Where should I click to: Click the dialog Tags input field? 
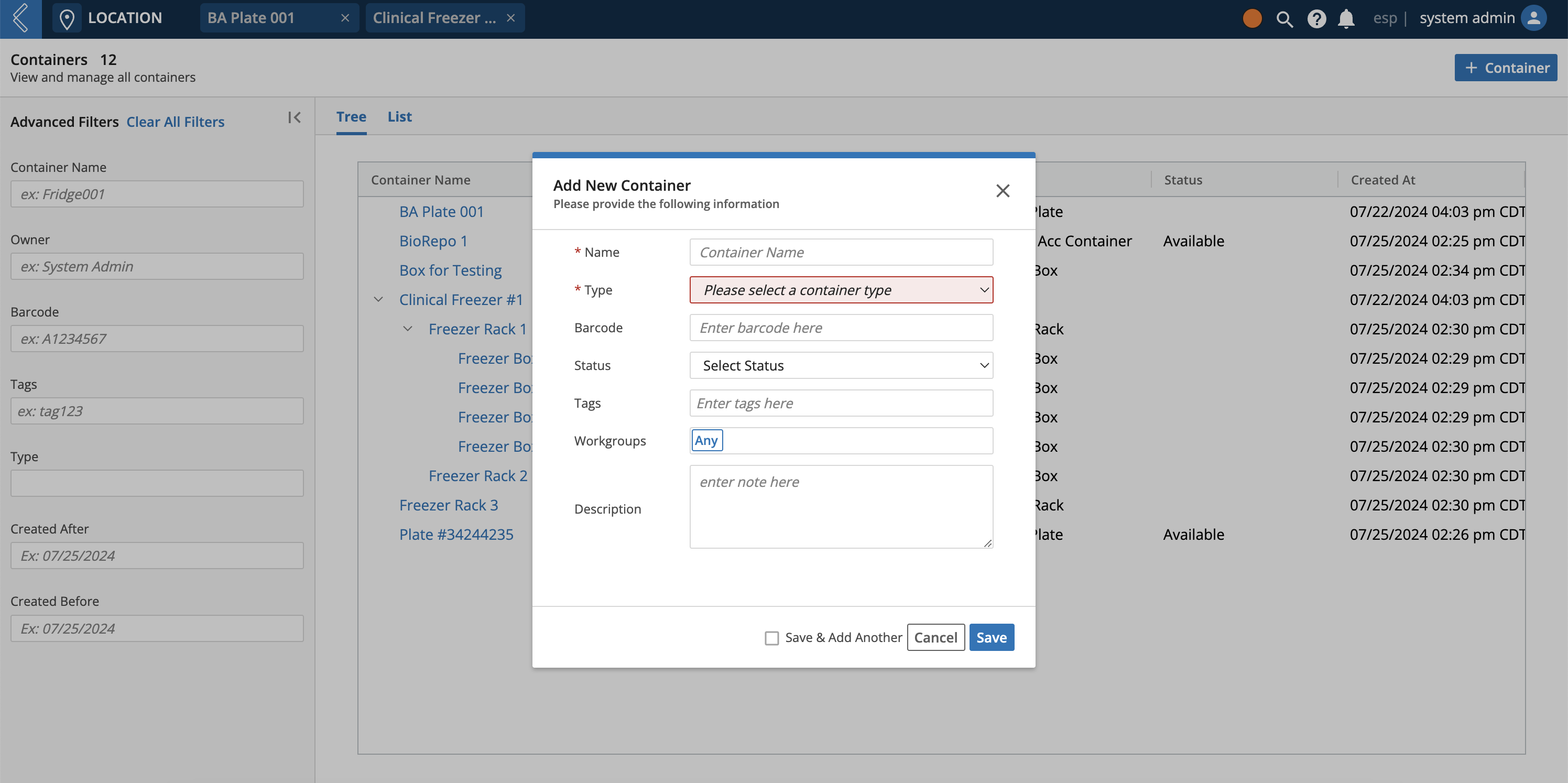point(841,403)
